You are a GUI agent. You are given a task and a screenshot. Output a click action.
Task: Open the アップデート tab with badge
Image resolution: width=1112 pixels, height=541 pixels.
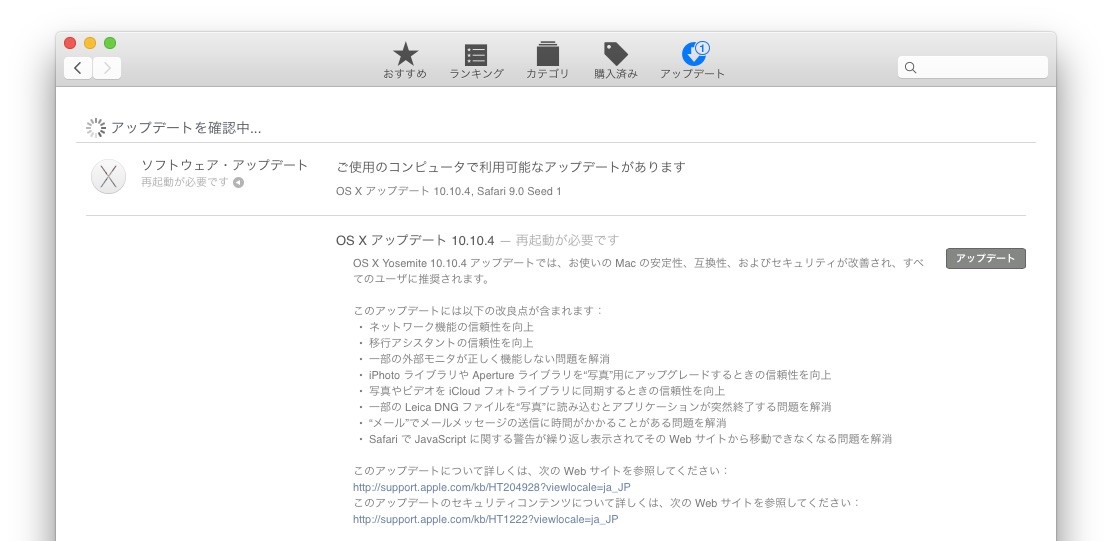point(692,61)
